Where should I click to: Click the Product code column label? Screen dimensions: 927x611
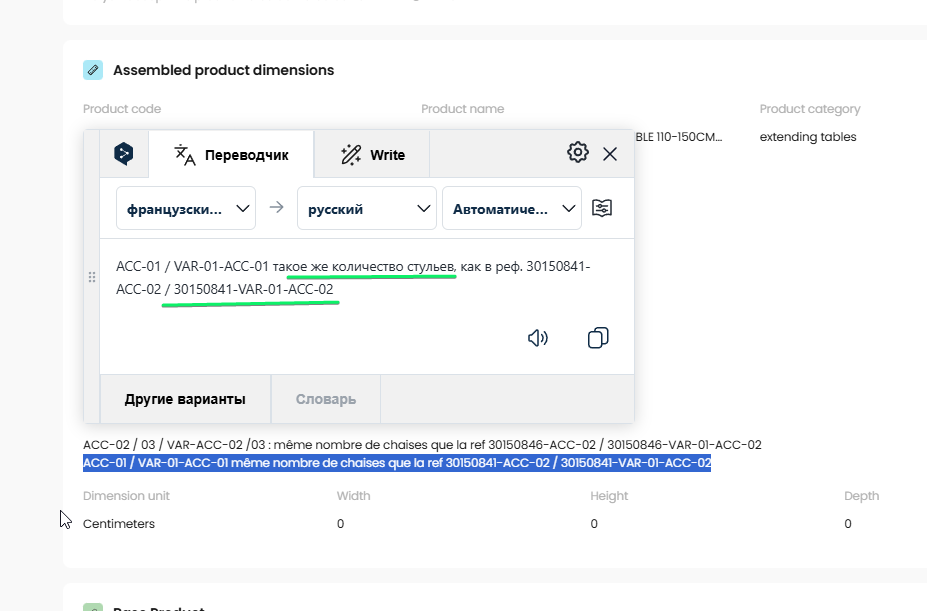click(122, 109)
